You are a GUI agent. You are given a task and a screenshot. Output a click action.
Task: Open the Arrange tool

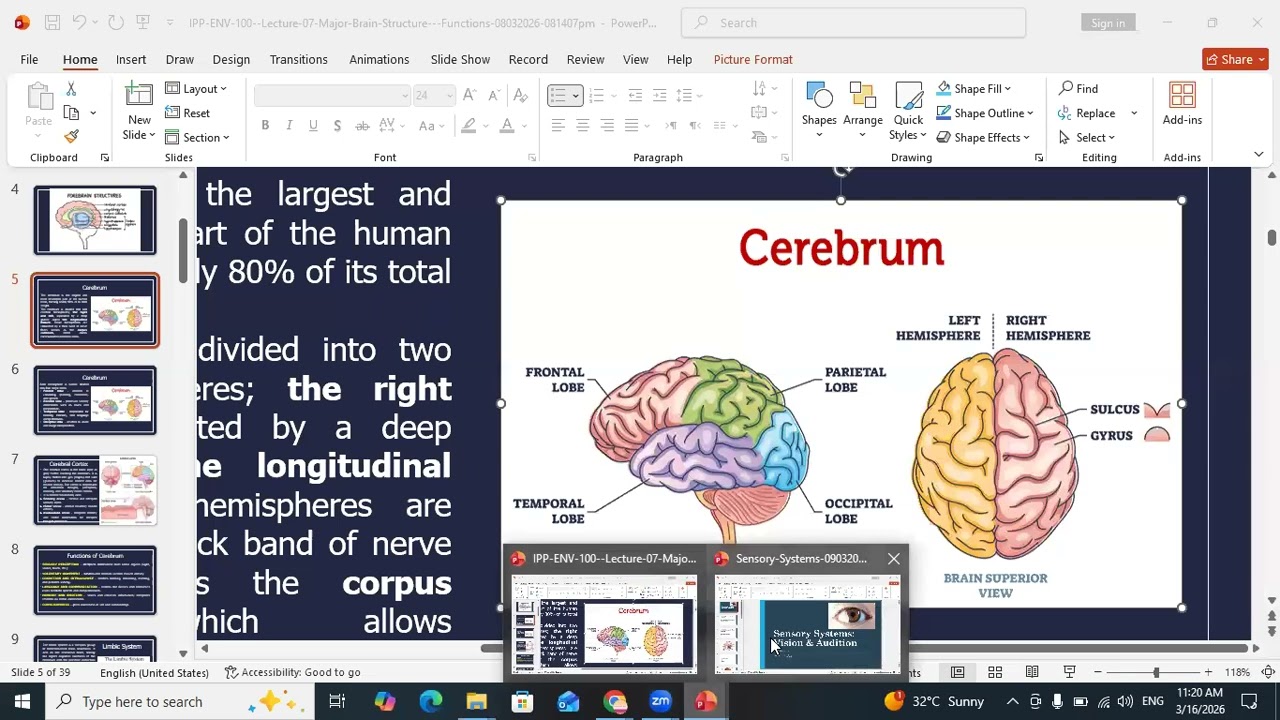point(862,96)
